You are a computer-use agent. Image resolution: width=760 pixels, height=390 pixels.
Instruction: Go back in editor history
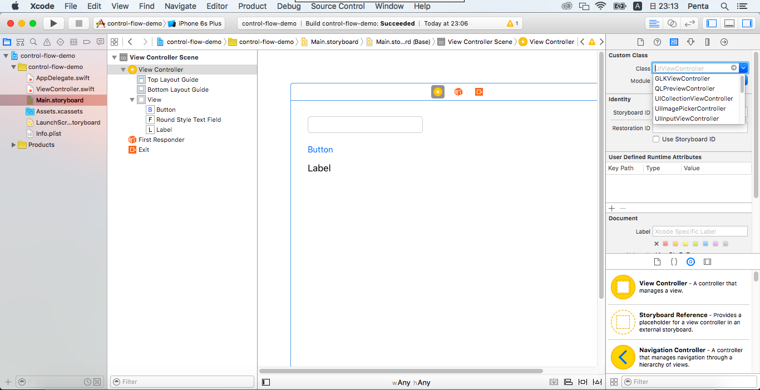point(130,42)
